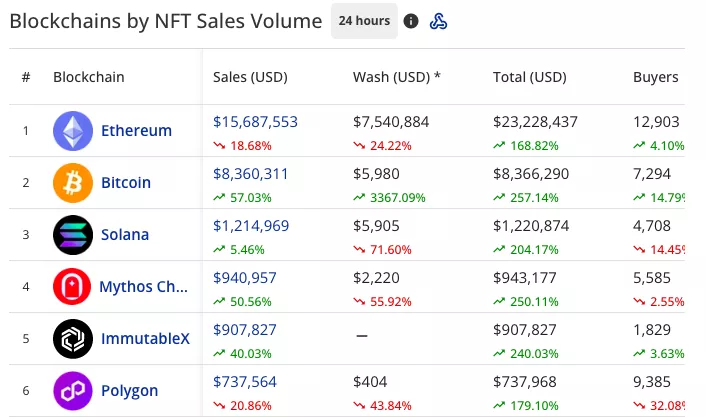Click Polygon sales value $737,564
The height and width of the screenshot is (417, 706).
point(244,382)
